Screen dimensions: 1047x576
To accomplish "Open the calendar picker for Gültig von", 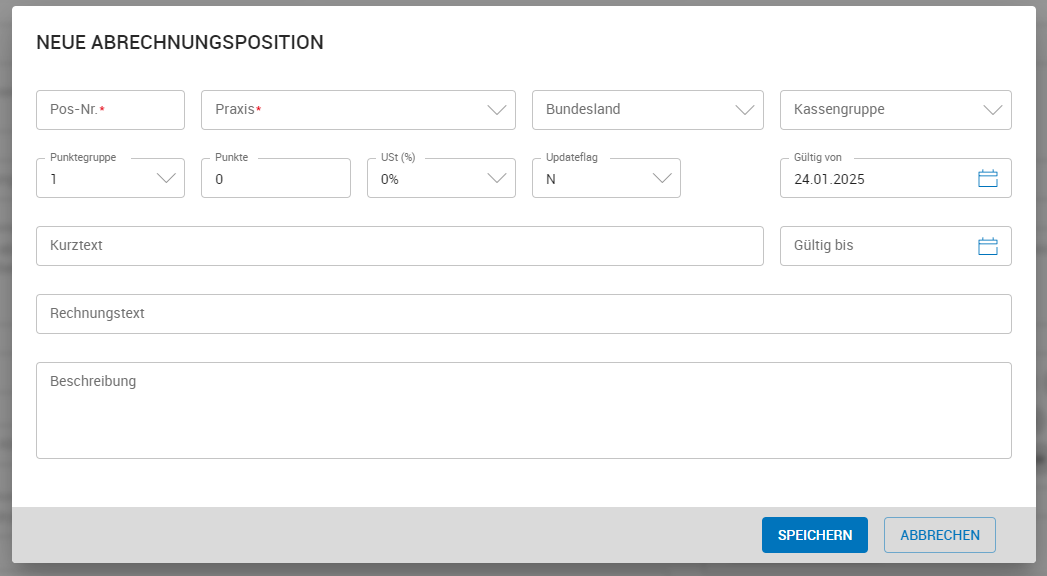I will 987,179.
